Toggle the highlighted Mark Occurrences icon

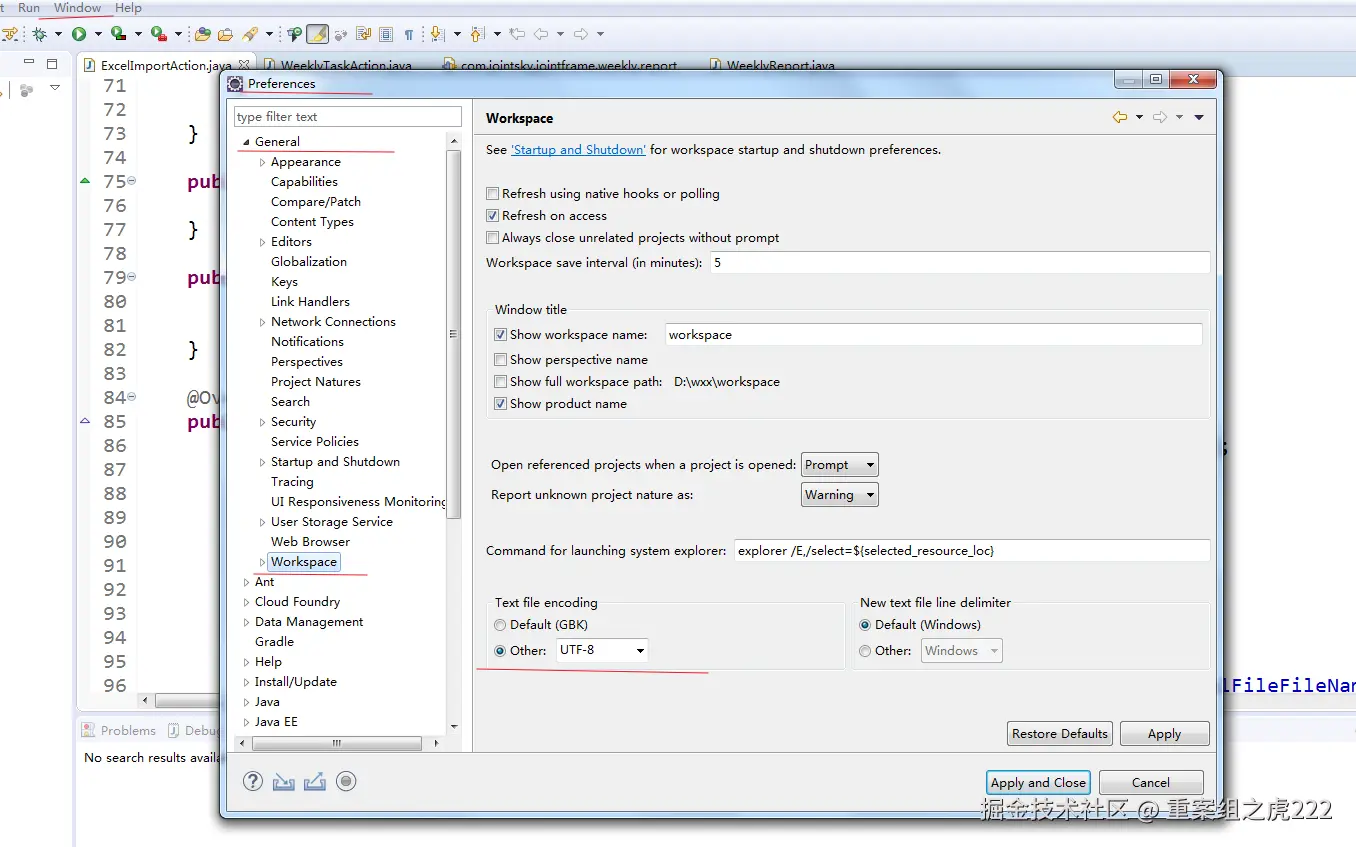pos(317,34)
